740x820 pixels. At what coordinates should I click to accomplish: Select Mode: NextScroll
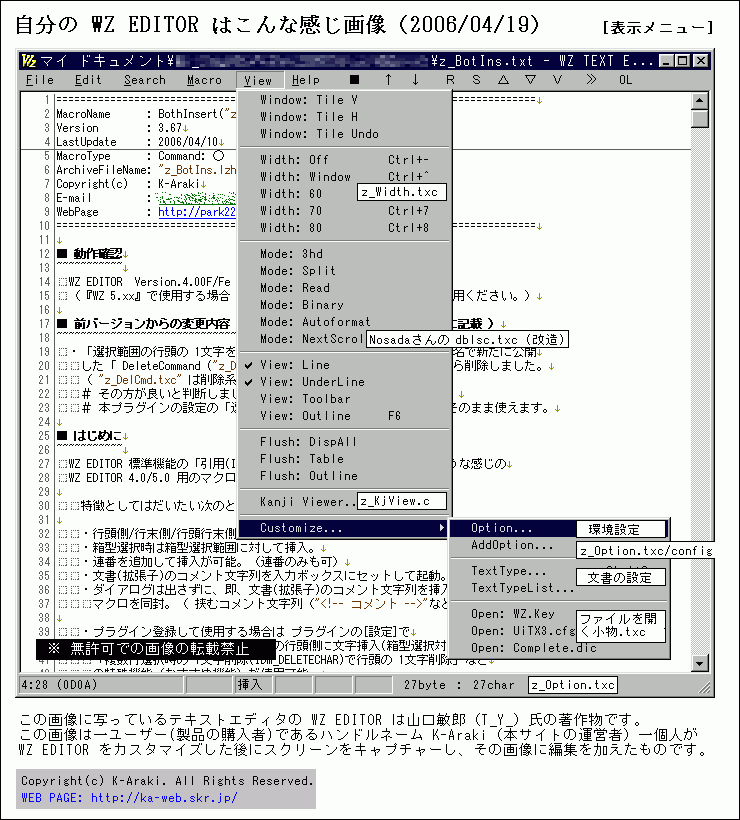(311, 339)
